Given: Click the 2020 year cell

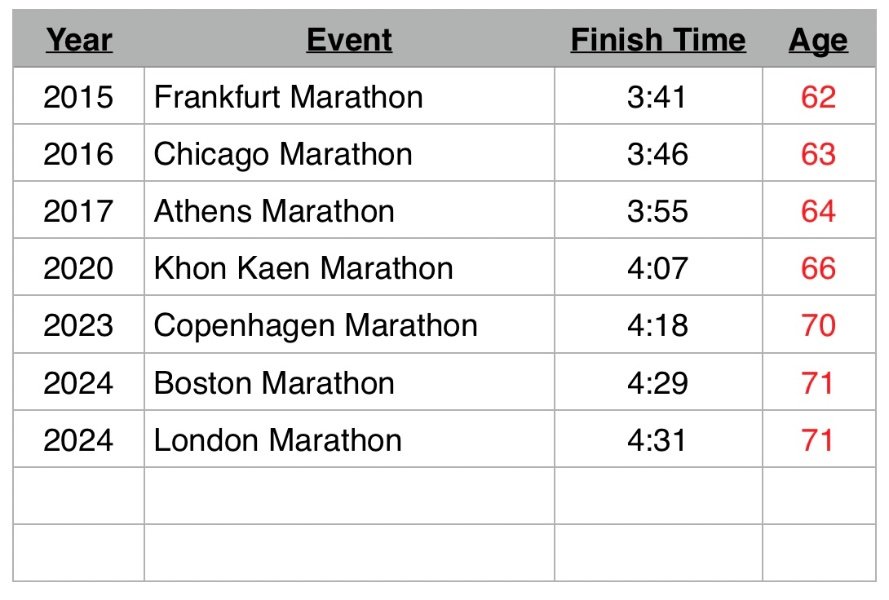Looking at the screenshot, I should point(79,268).
